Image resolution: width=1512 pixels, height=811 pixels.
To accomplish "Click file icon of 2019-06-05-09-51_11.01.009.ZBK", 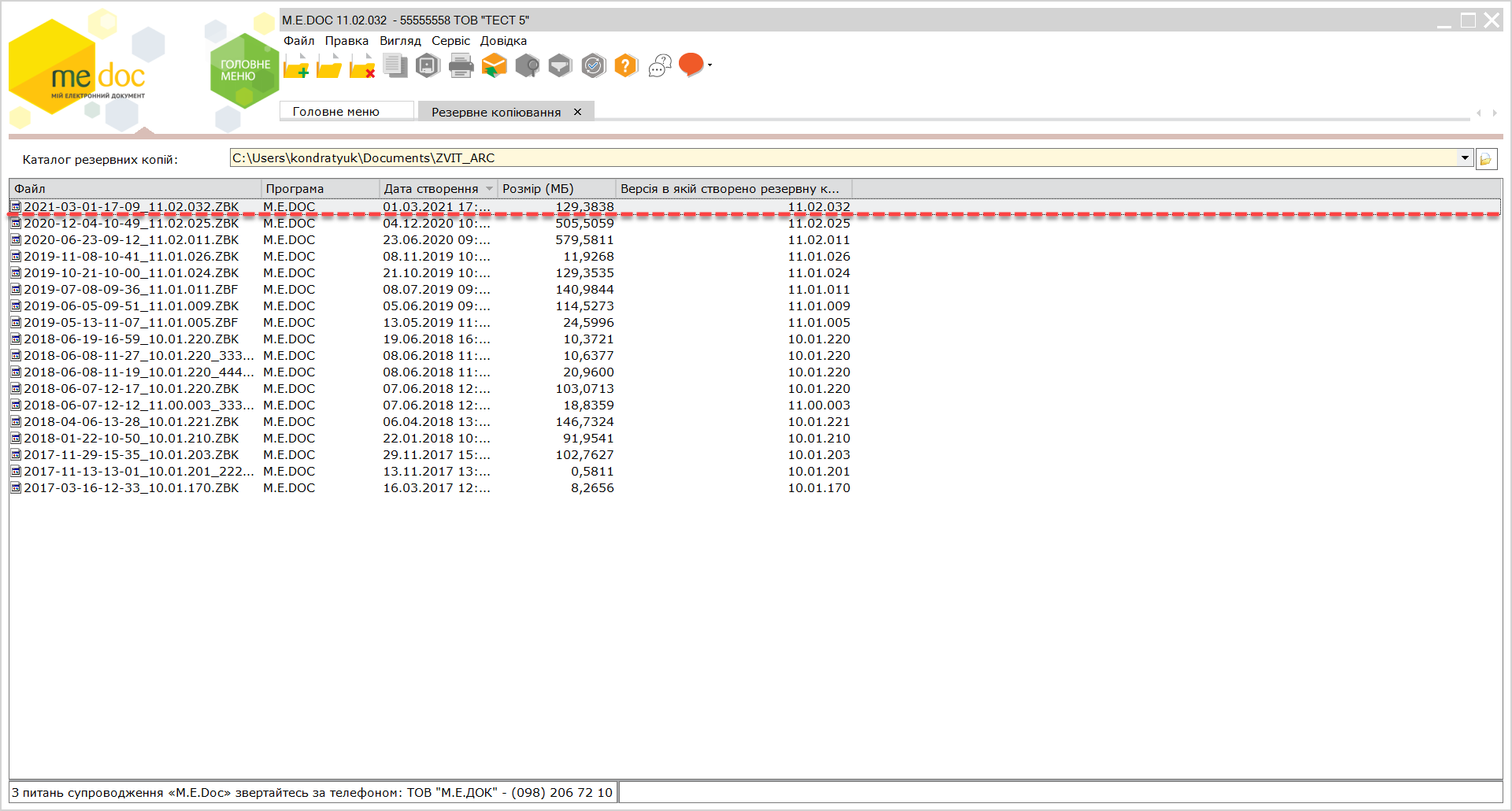I will point(16,306).
